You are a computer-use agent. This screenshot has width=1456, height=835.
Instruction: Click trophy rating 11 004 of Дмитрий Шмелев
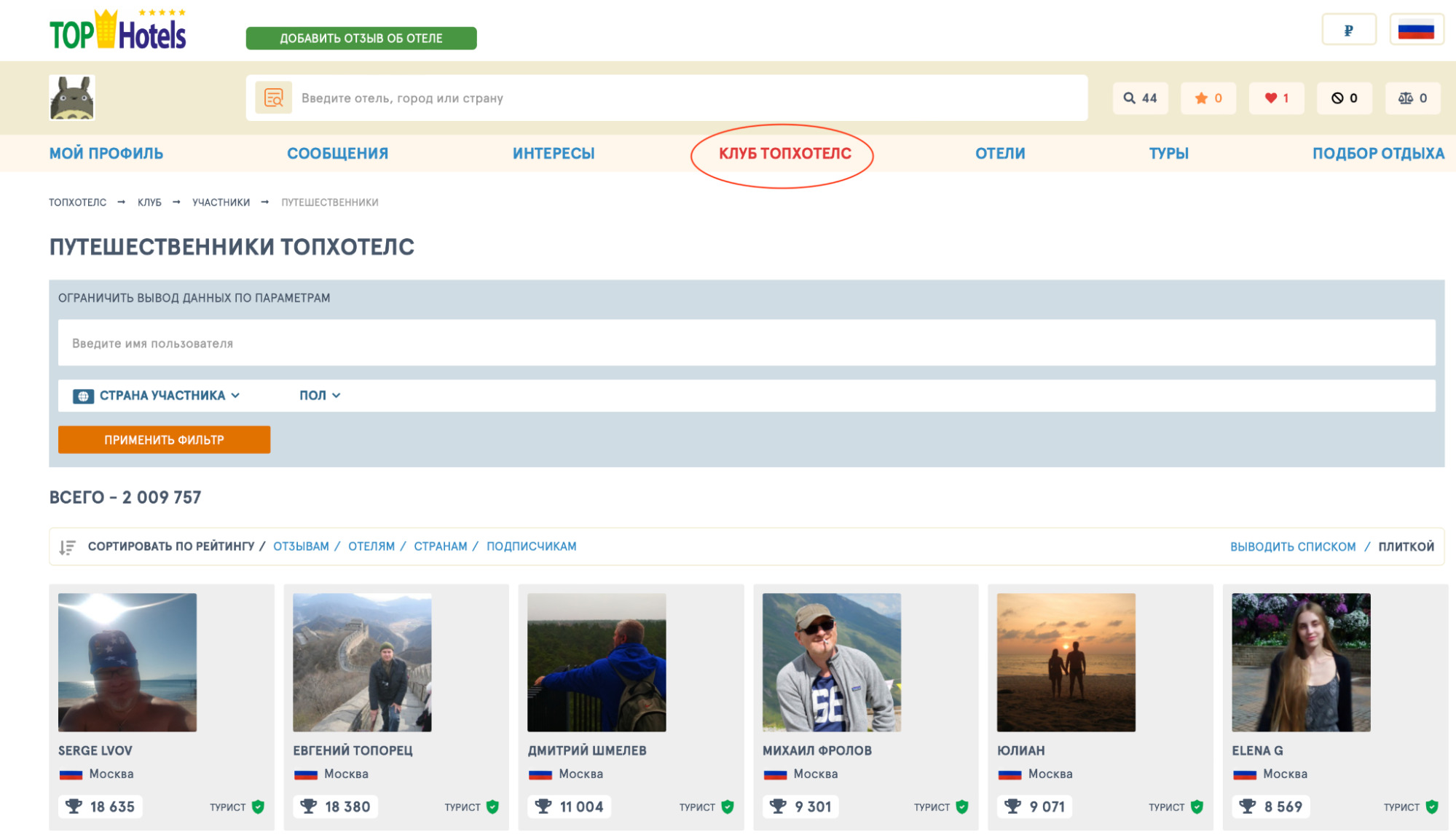pos(570,807)
